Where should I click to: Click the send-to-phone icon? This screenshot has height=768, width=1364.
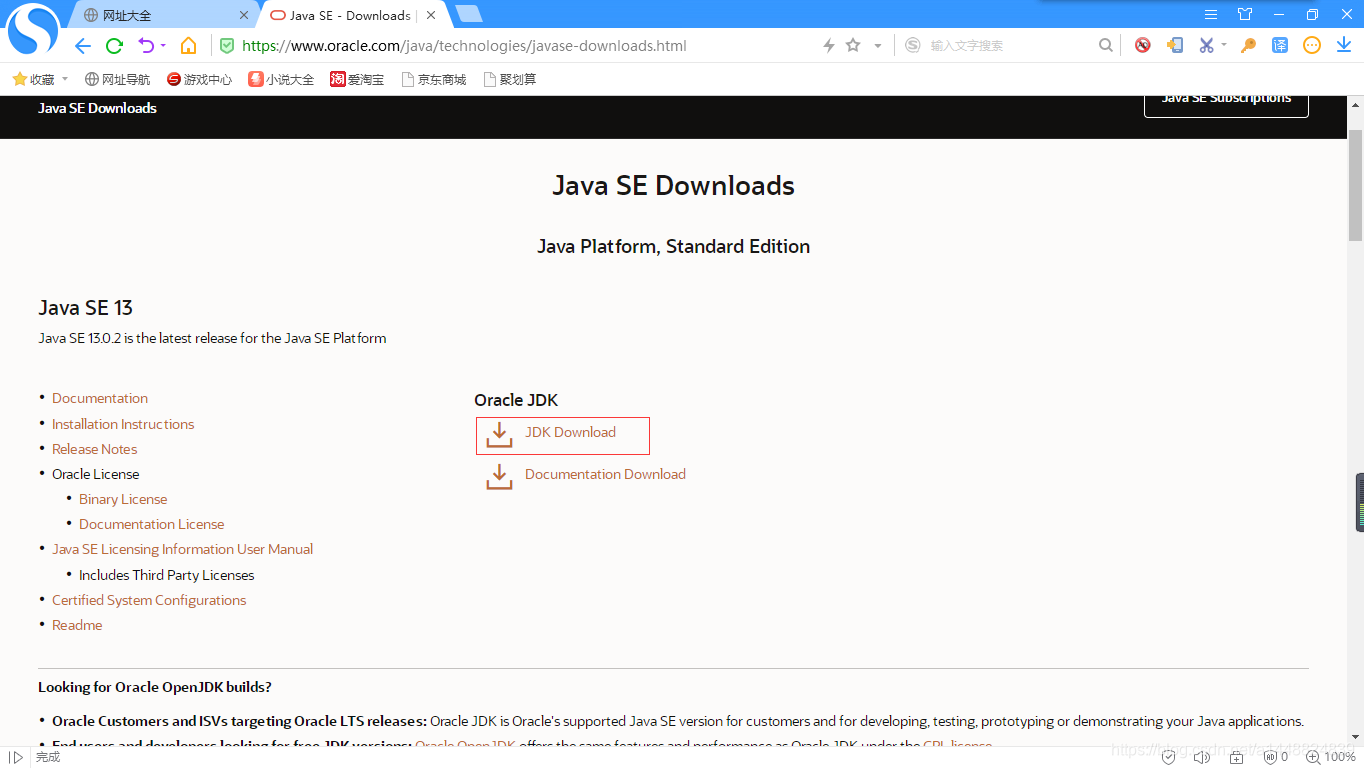[1175, 46]
